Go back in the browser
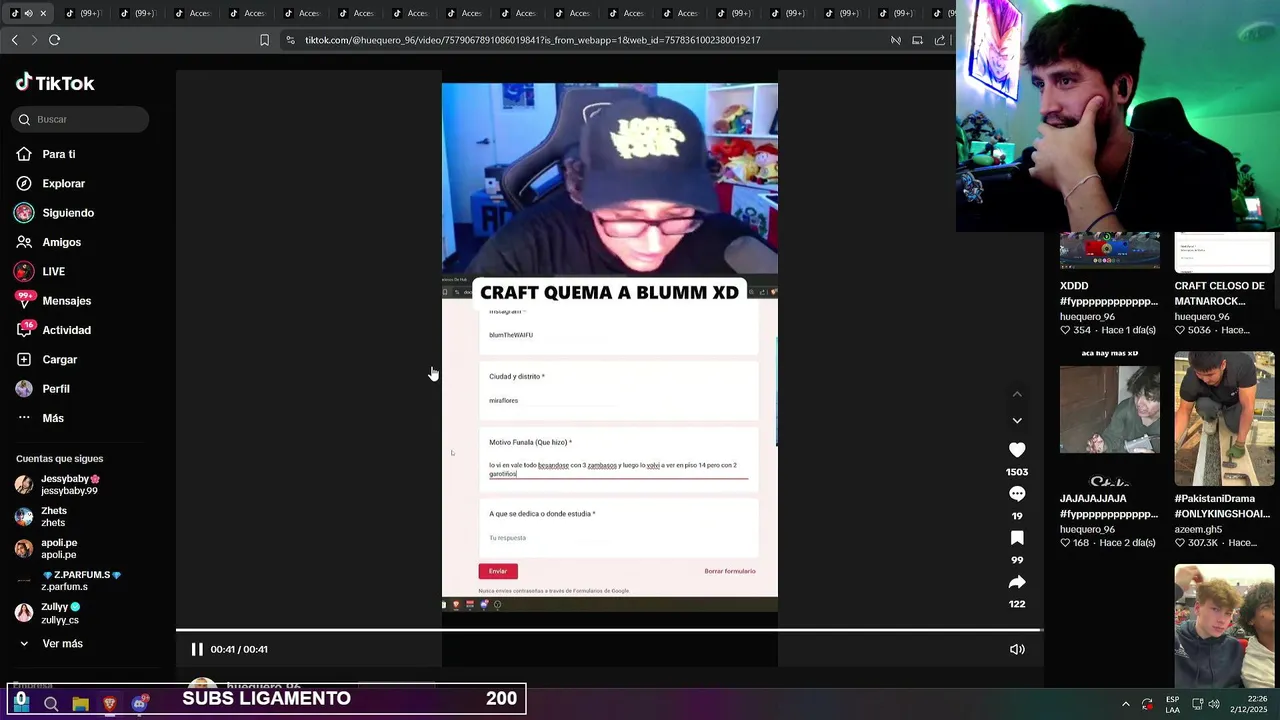 tap(14, 40)
